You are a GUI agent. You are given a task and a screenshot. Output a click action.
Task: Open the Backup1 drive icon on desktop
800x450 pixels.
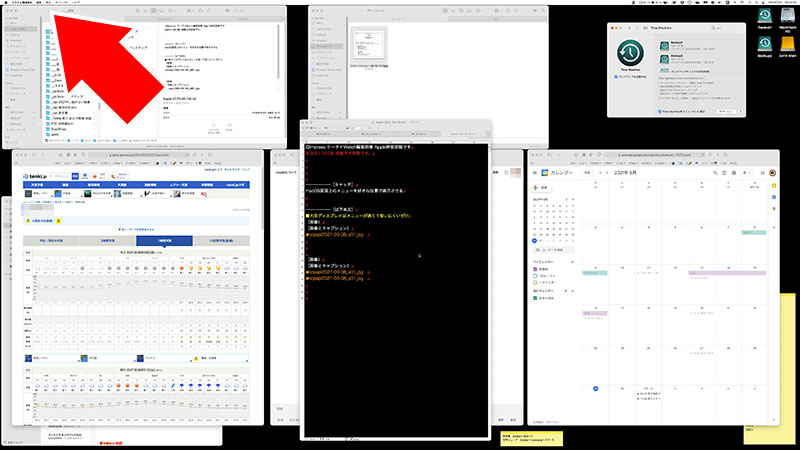[764, 16]
